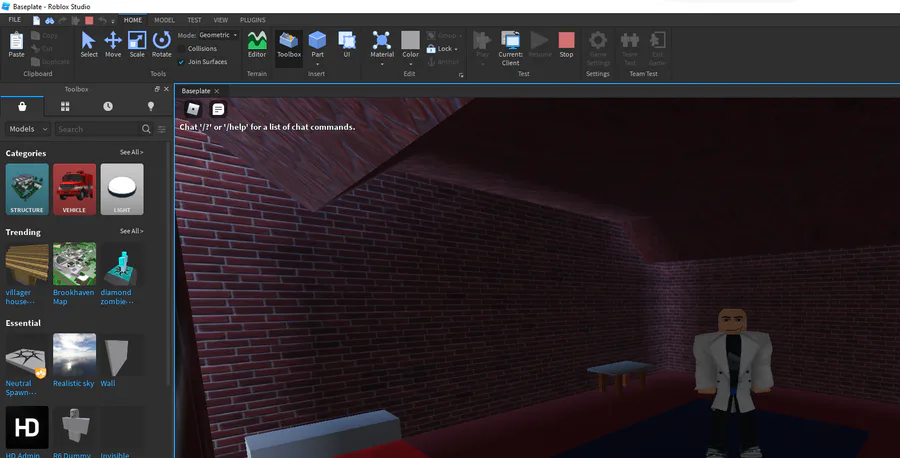Expand the Part dropdown arrow

click(317, 64)
